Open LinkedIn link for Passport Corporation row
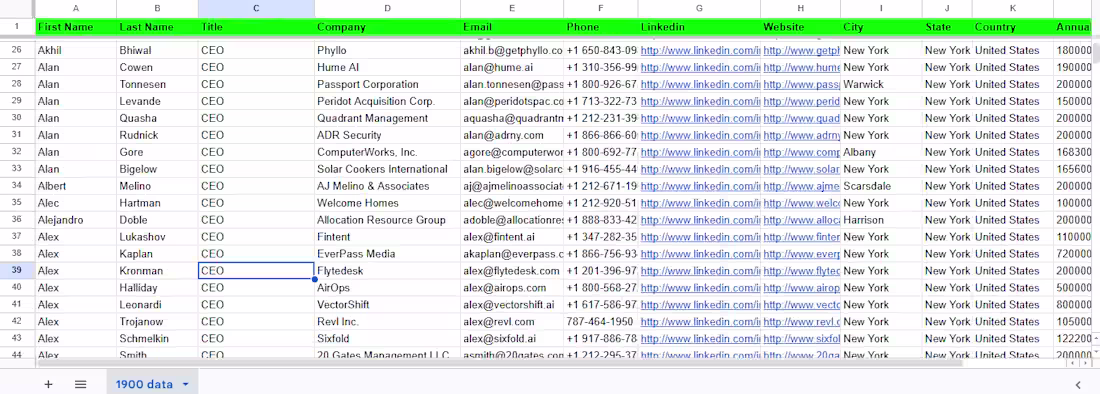Image resolution: width=1100 pixels, height=394 pixels. click(700, 84)
